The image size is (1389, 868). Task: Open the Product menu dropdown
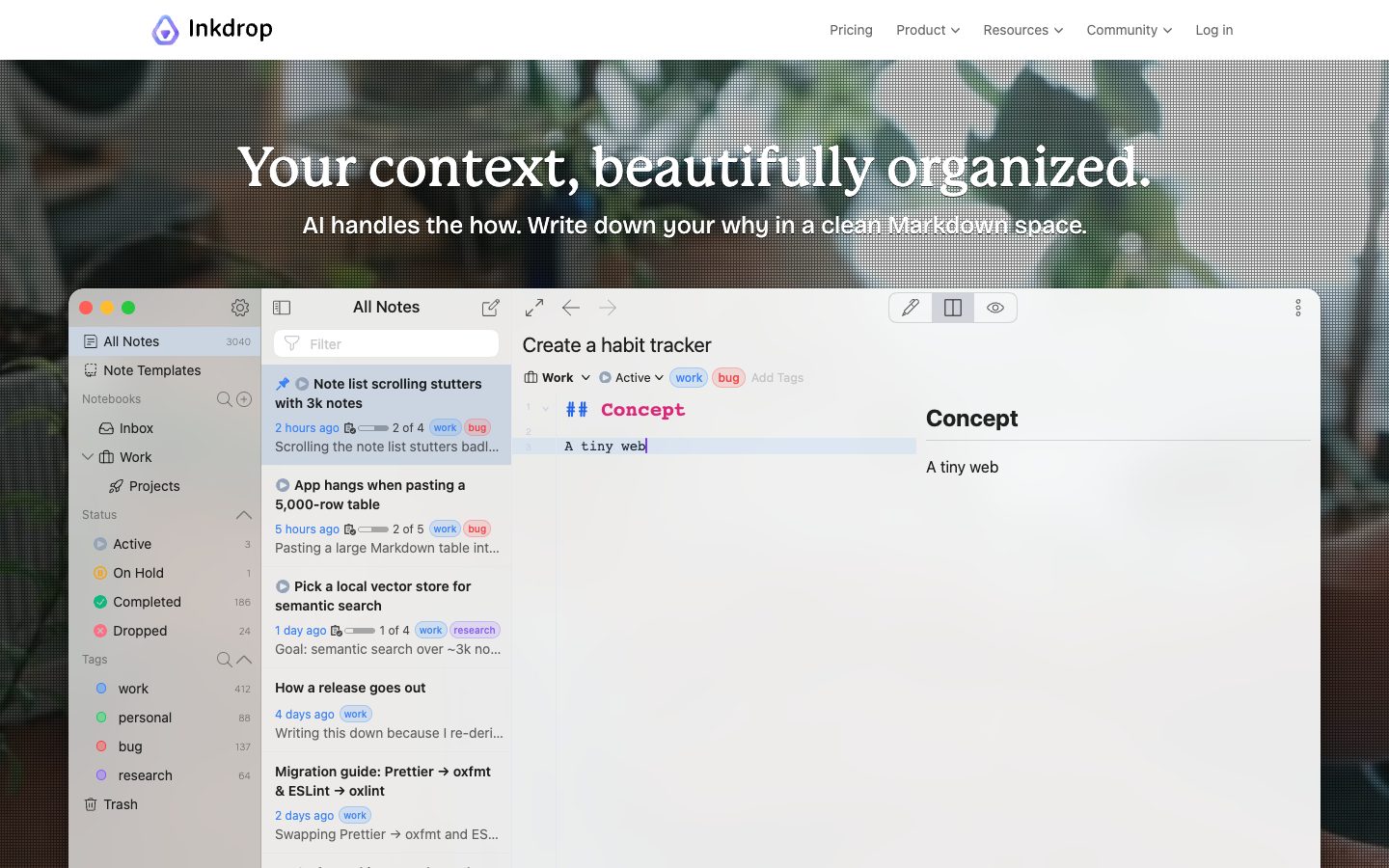click(928, 30)
